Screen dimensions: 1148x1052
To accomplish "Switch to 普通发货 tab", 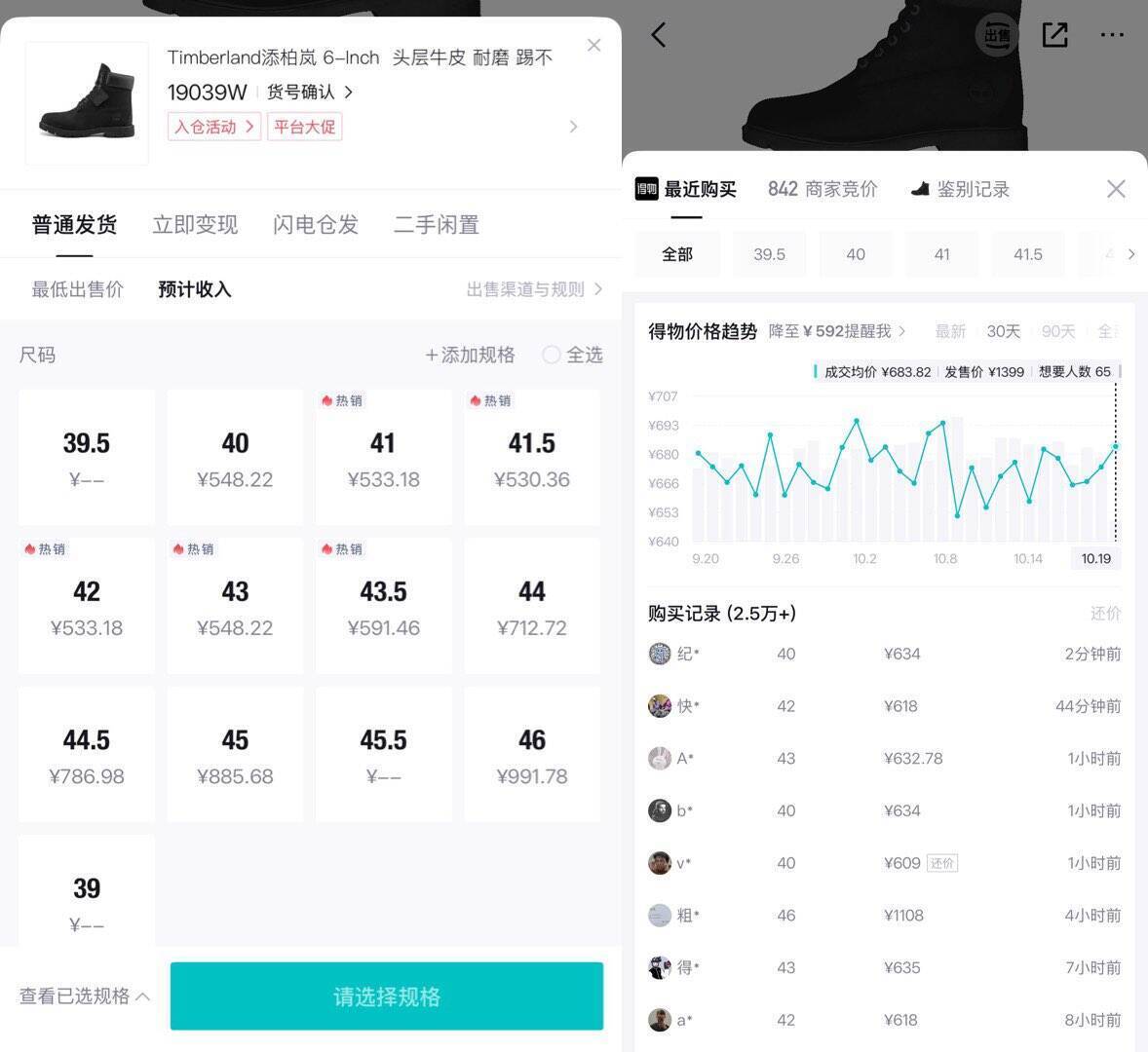I will coord(74,225).
